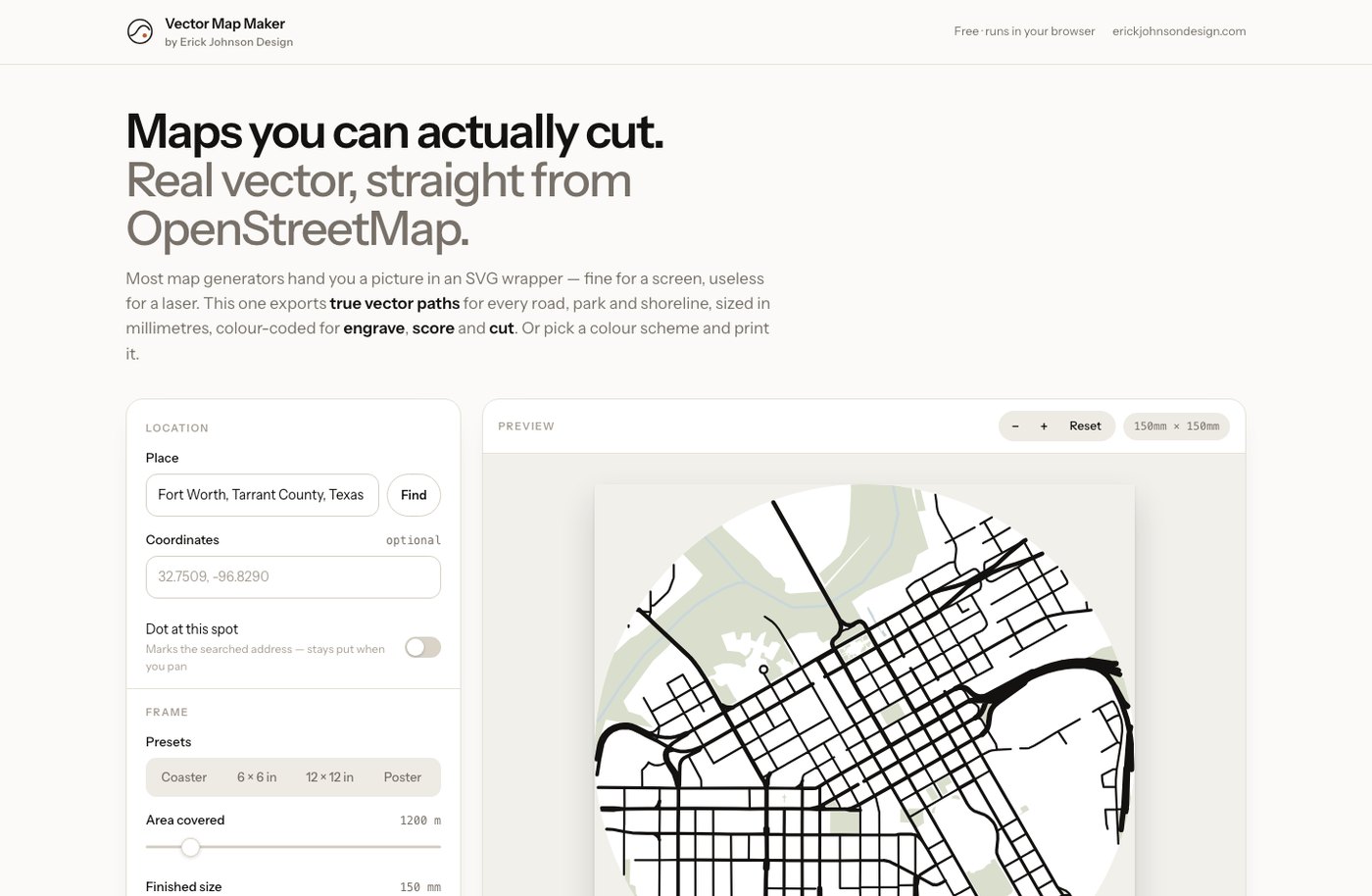This screenshot has height=896, width=1372.
Task: Reset the preview view
Action: [x=1085, y=426]
